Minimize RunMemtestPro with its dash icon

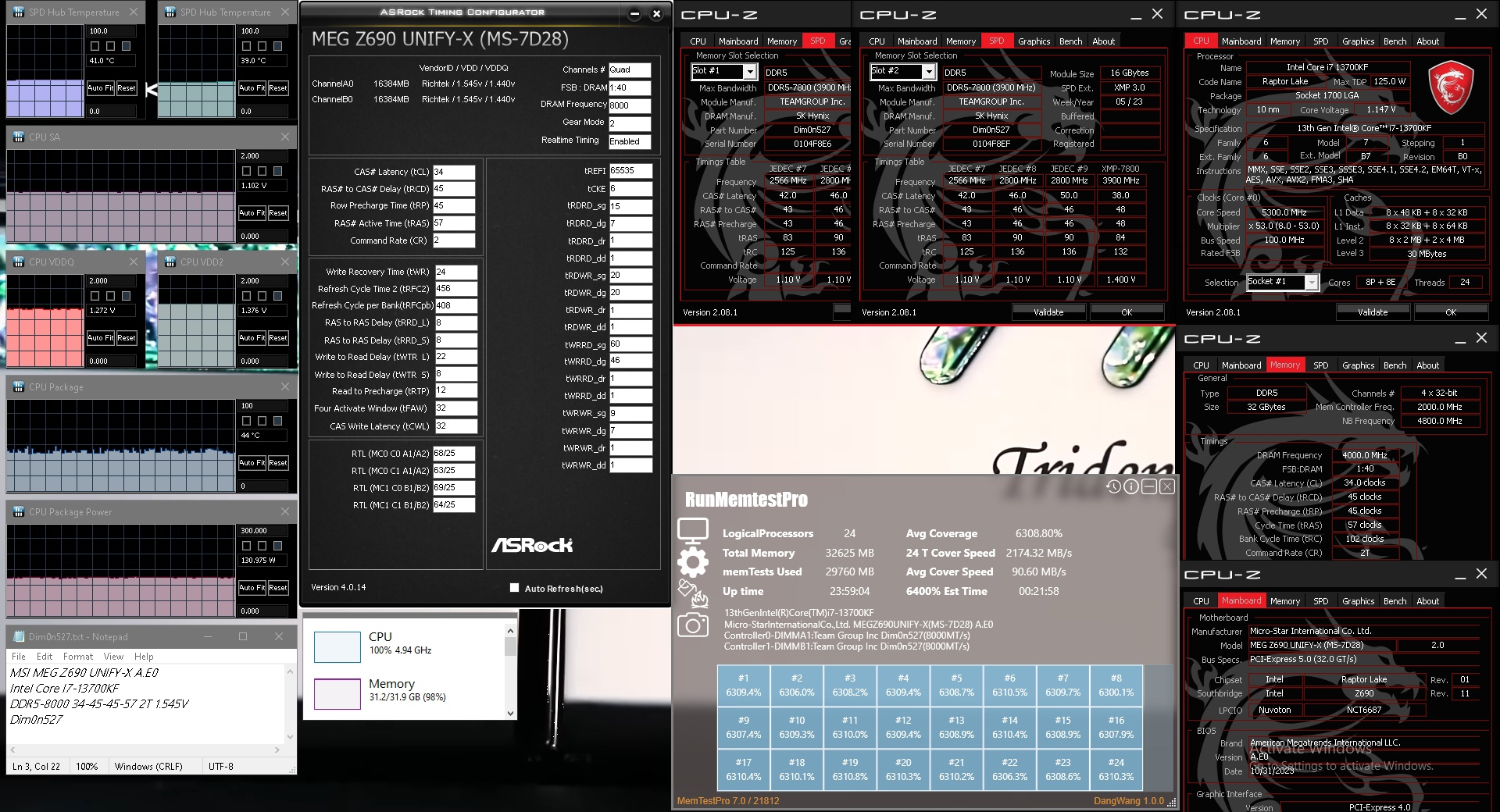[1149, 486]
